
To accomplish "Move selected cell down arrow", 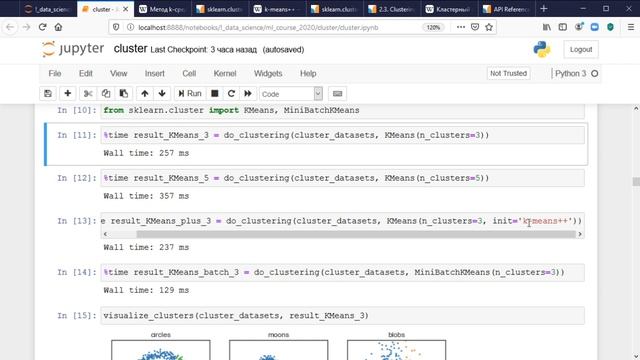I will tap(162, 93).
